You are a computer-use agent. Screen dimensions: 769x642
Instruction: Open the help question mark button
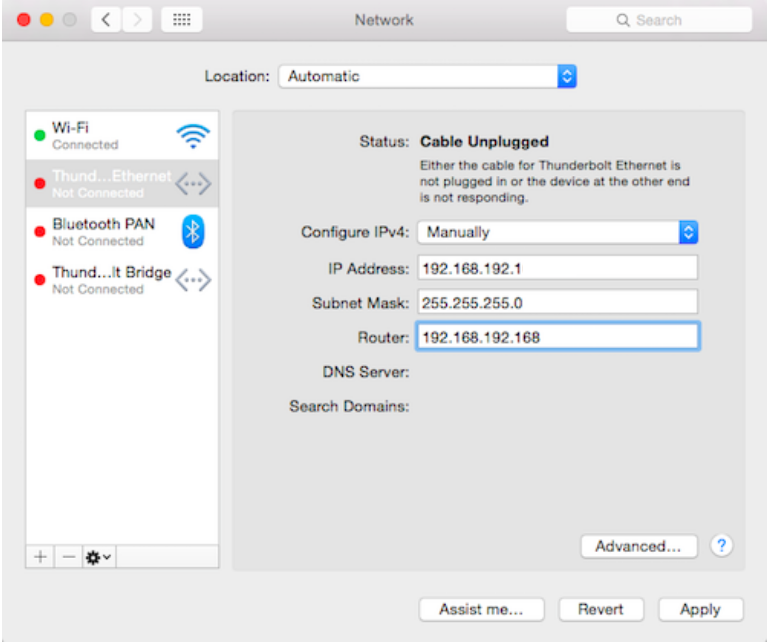click(721, 546)
